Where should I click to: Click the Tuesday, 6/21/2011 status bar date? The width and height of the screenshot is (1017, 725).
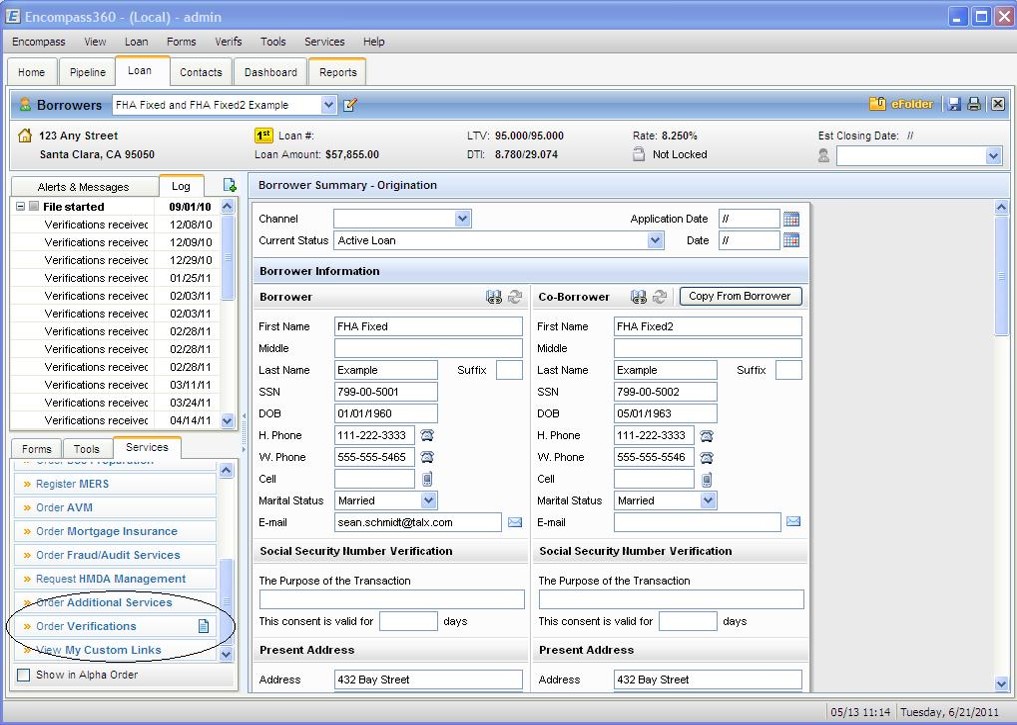click(x=950, y=712)
